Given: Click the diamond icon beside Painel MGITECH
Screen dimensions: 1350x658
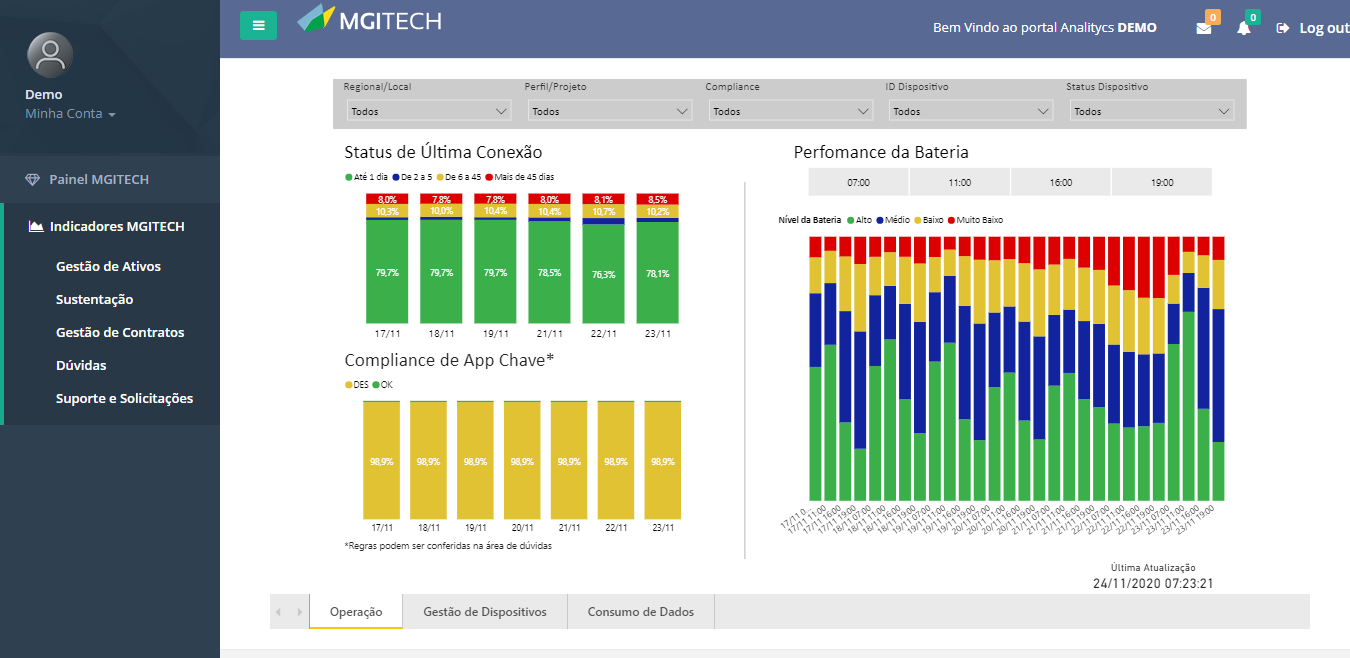Looking at the screenshot, I should pyautogui.click(x=33, y=180).
